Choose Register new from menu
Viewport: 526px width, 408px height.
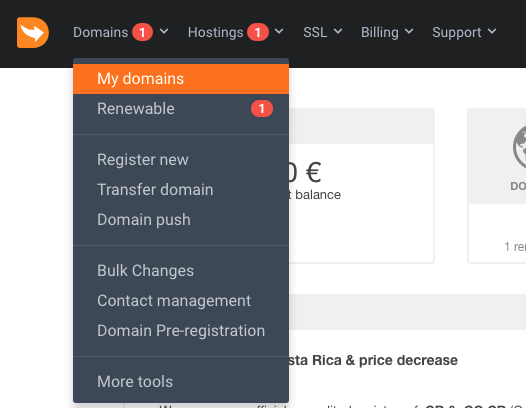click(181, 160)
